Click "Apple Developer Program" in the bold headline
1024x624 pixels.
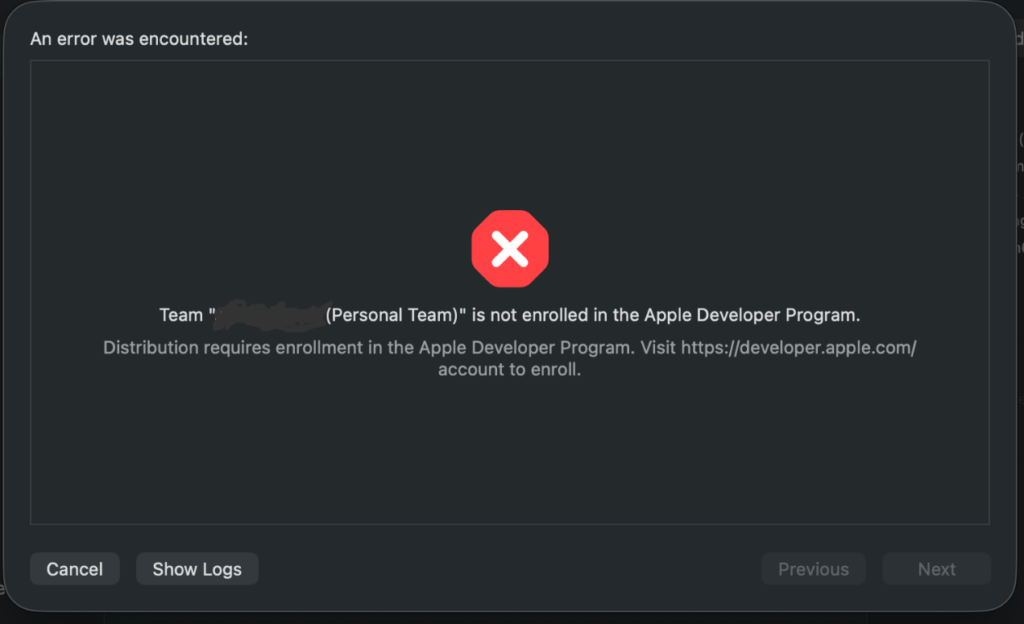[751, 315]
